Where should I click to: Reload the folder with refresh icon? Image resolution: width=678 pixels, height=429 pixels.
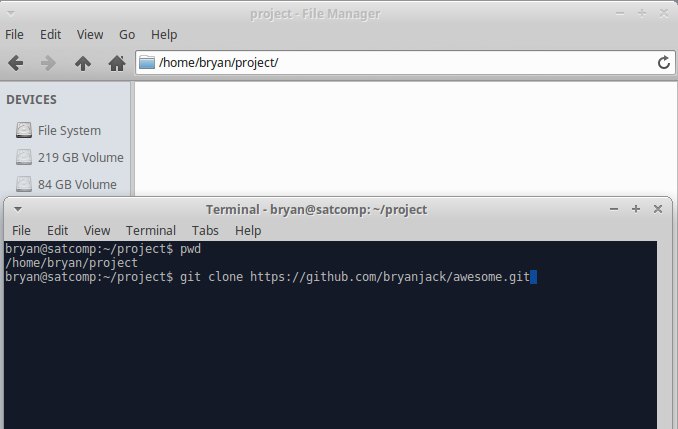pyautogui.click(x=664, y=63)
